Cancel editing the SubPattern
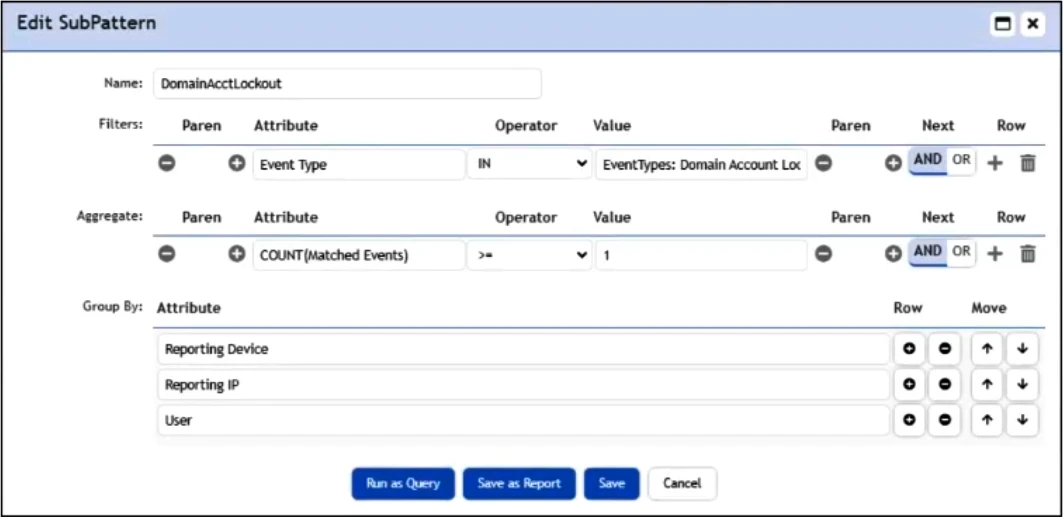Viewport: 1063px width, 517px height. 682,484
